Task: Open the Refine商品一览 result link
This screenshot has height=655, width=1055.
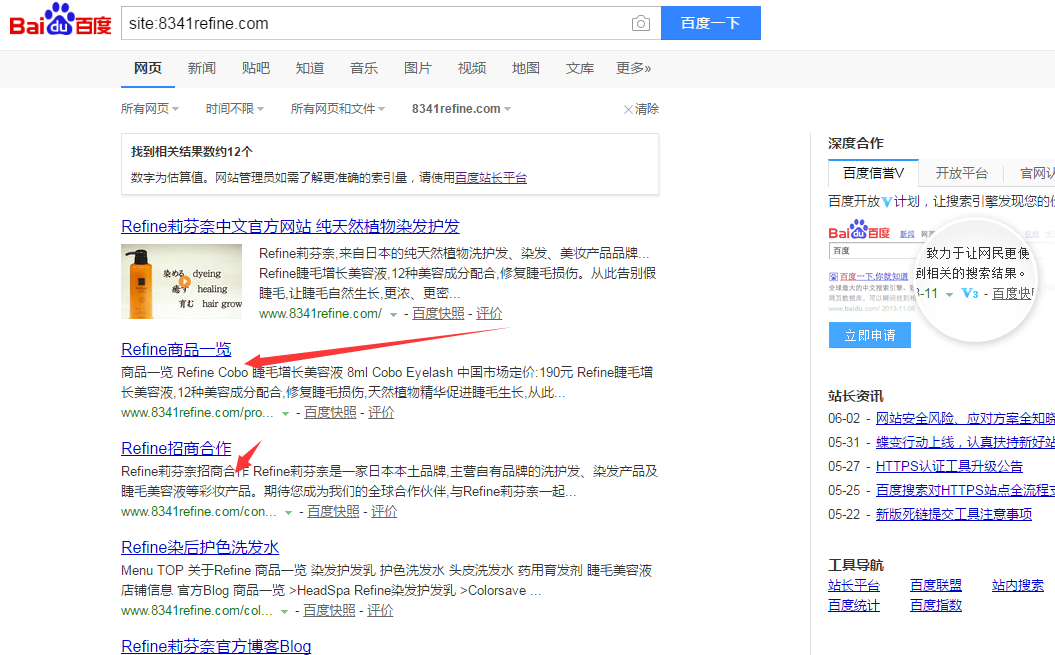Action: [176, 349]
